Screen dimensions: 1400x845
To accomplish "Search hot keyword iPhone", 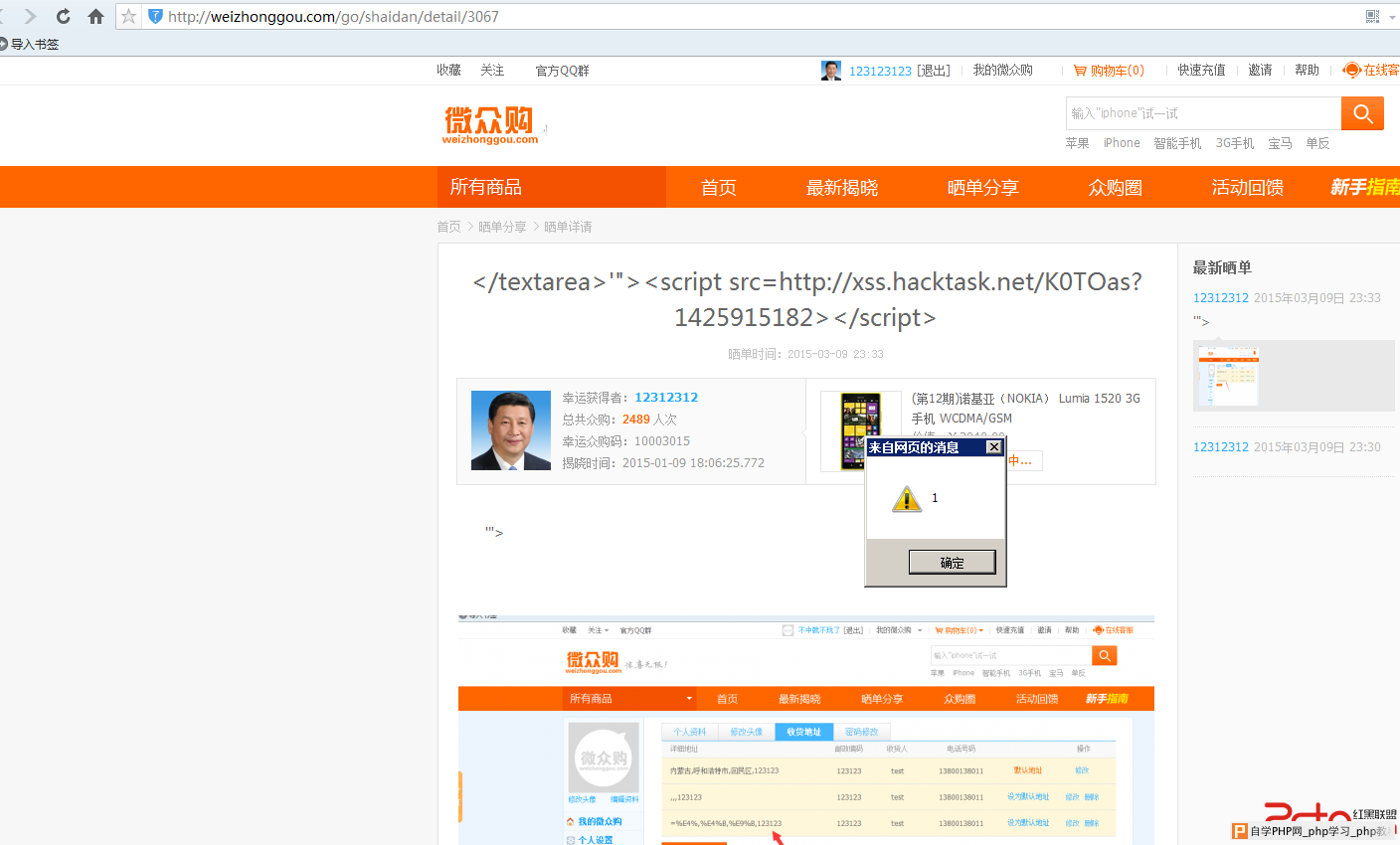I will 1122,143.
